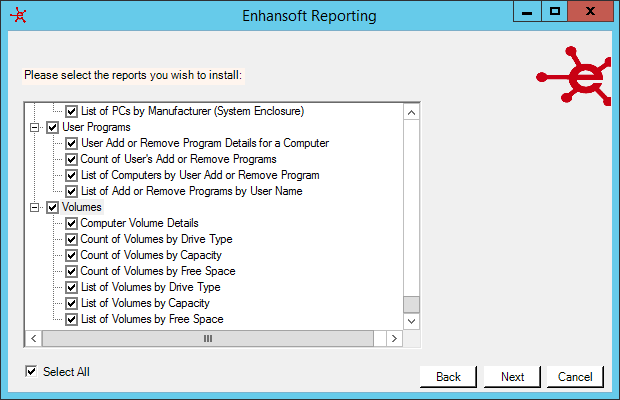
Task: Select 'List of Volumes by Free Space' text
Action: tap(152, 319)
